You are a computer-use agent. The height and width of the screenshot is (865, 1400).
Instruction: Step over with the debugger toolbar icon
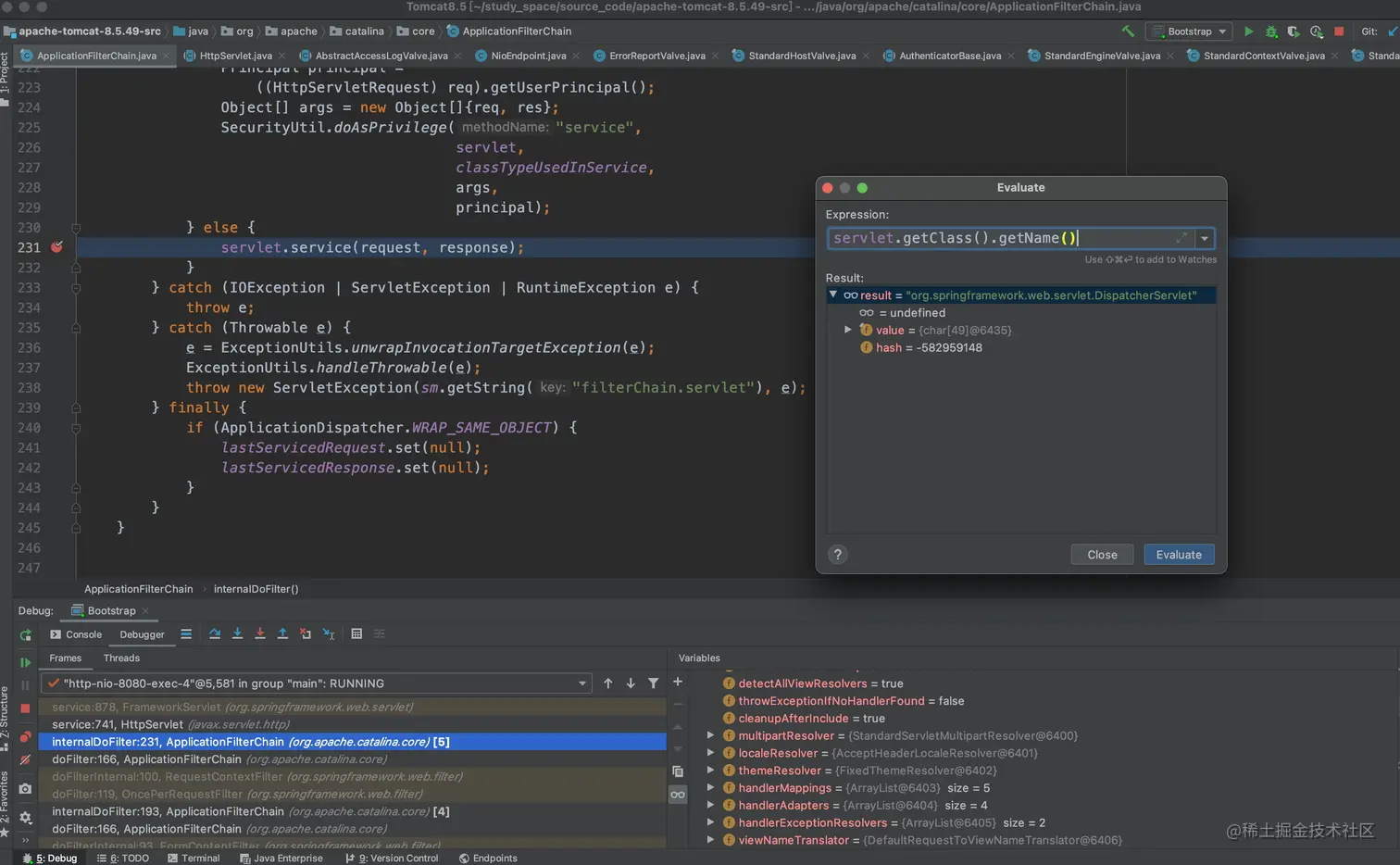(x=215, y=634)
